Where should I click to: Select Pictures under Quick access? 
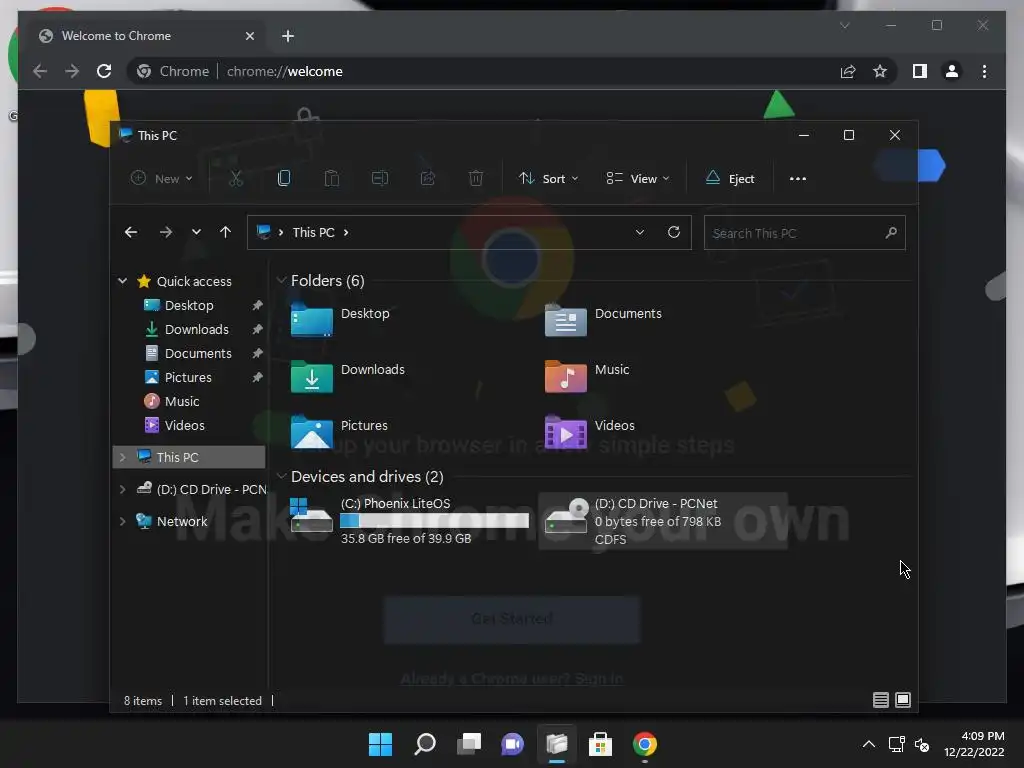pyautogui.click(x=188, y=377)
